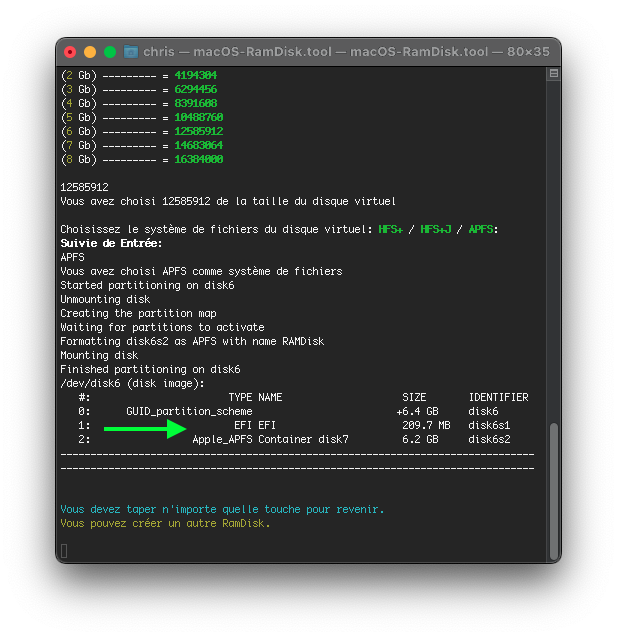Click 'Vous avez choisi APFS comme système de fichiers'
Viewport: 617px width, 637px height.
(x=201, y=271)
